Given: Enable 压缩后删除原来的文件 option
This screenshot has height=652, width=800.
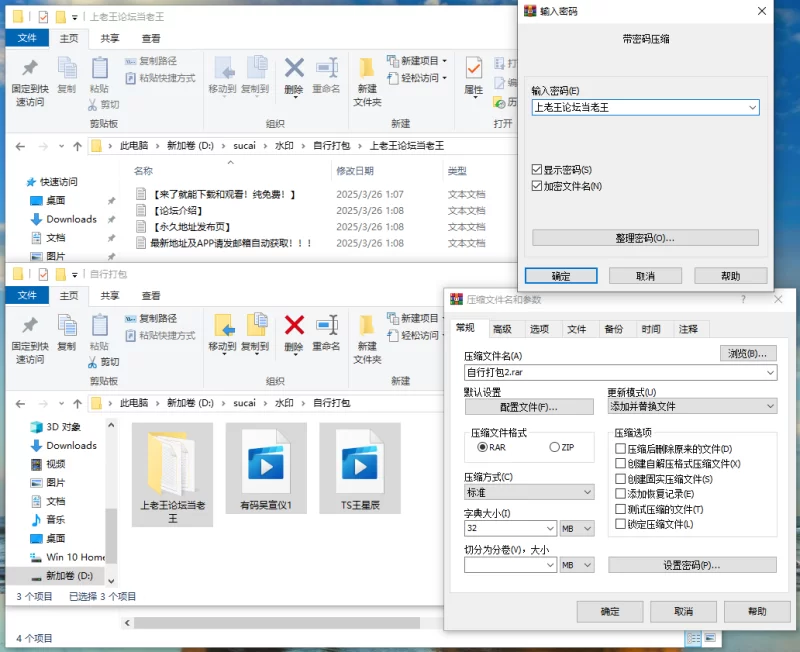Looking at the screenshot, I should [621, 450].
